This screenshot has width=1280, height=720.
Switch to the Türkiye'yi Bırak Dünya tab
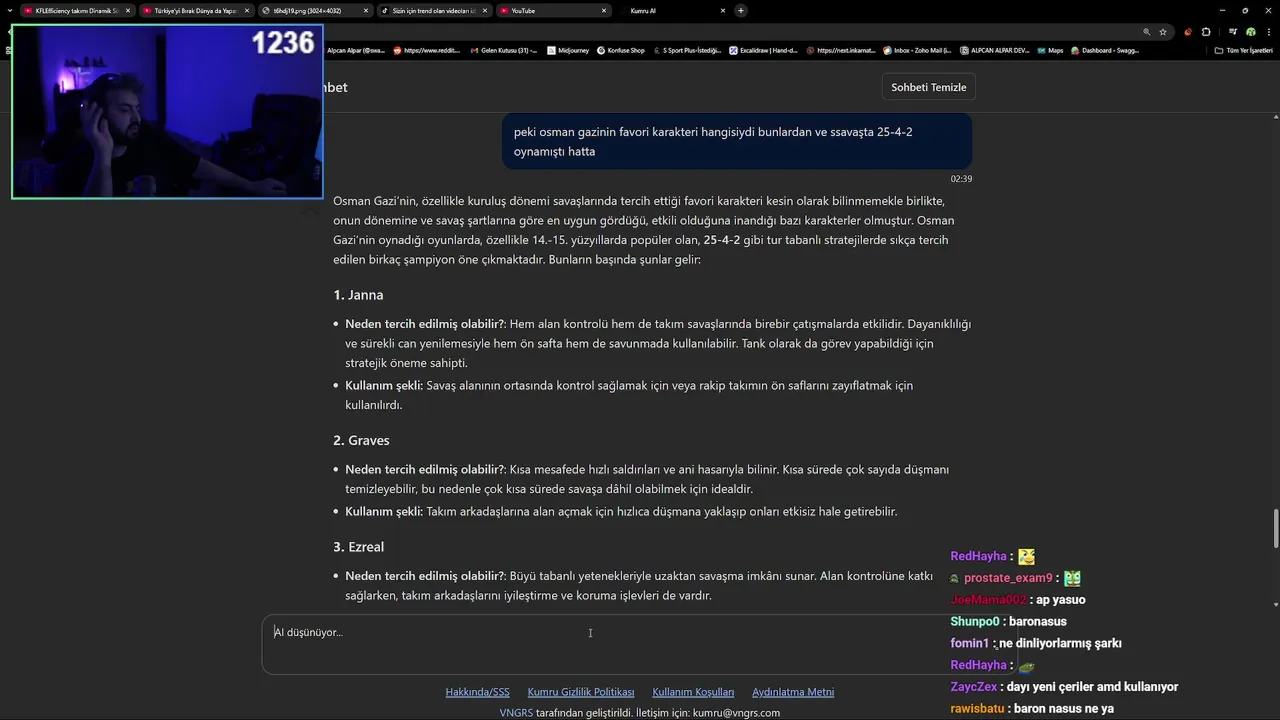195,10
